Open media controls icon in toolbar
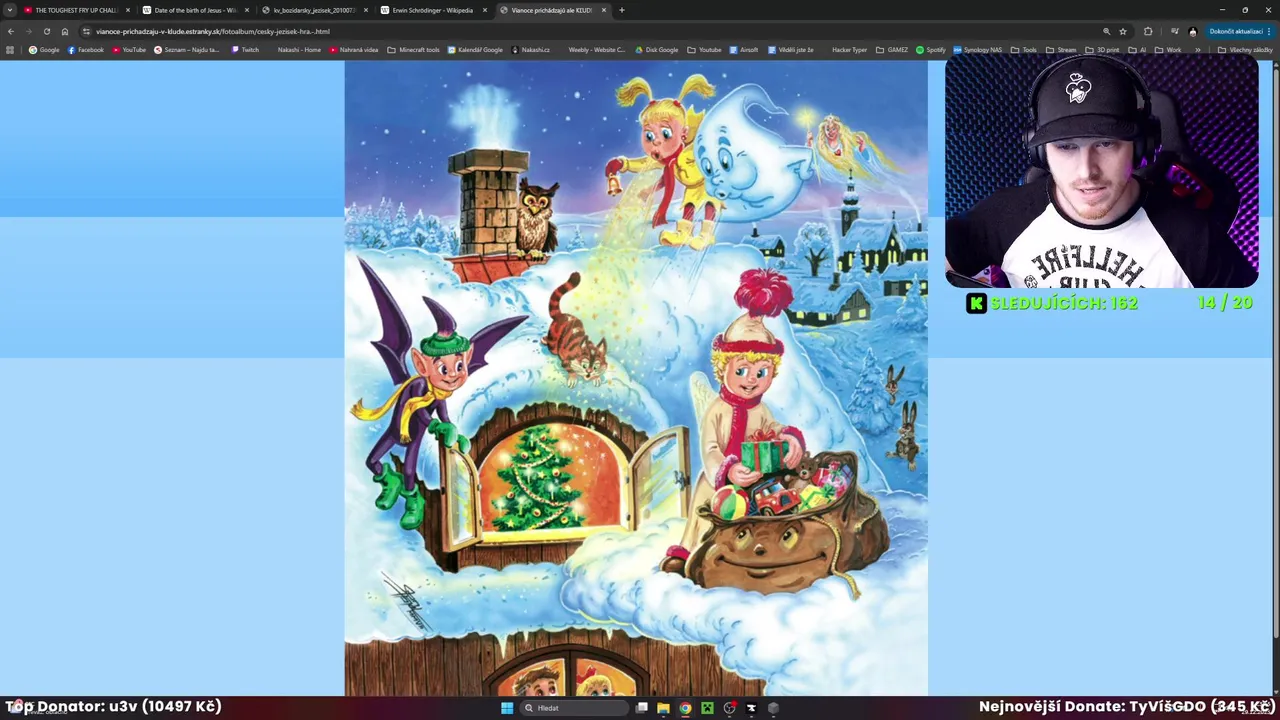1280x720 pixels. (1174, 31)
